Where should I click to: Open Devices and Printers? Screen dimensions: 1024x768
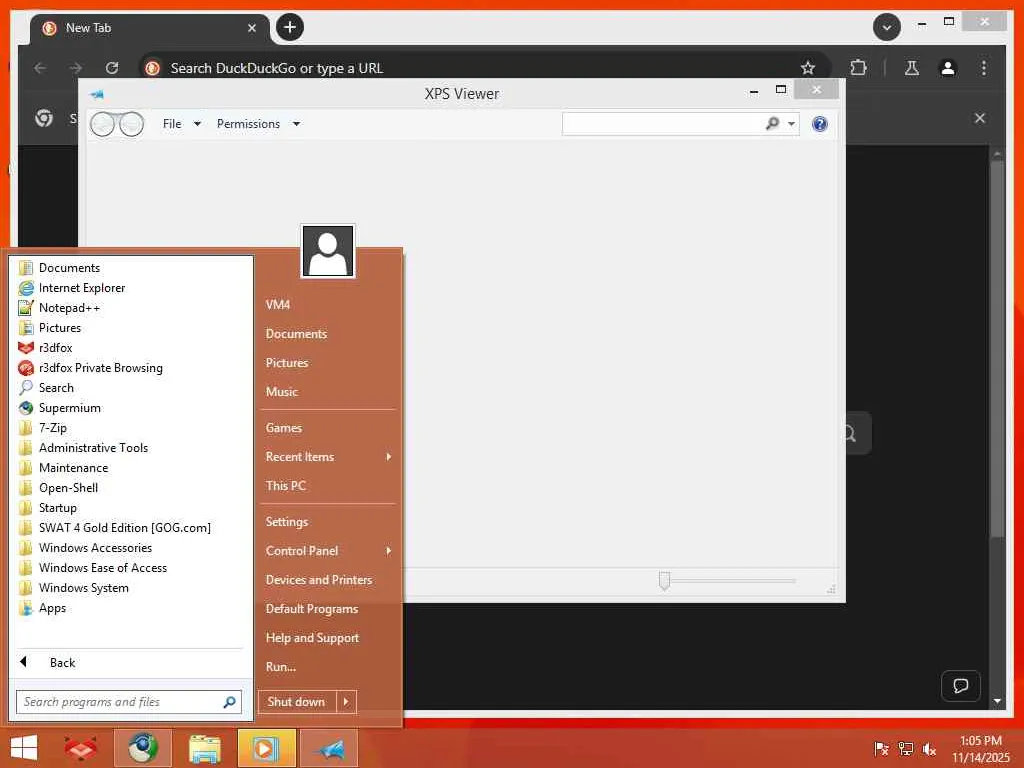tap(319, 580)
